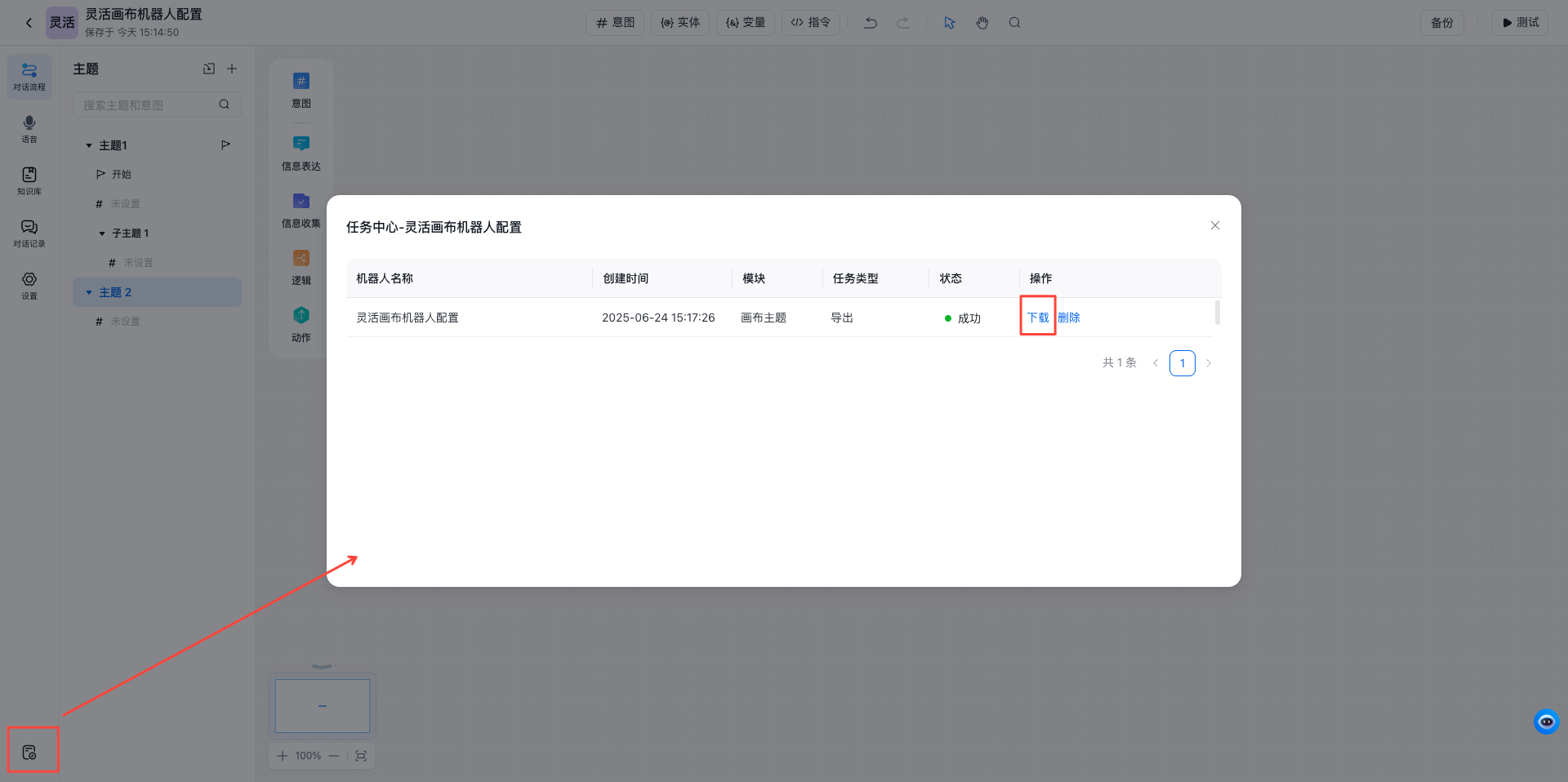Open the 对话记录 panel
Screen dimensions: 1568x782
point(29,234)
